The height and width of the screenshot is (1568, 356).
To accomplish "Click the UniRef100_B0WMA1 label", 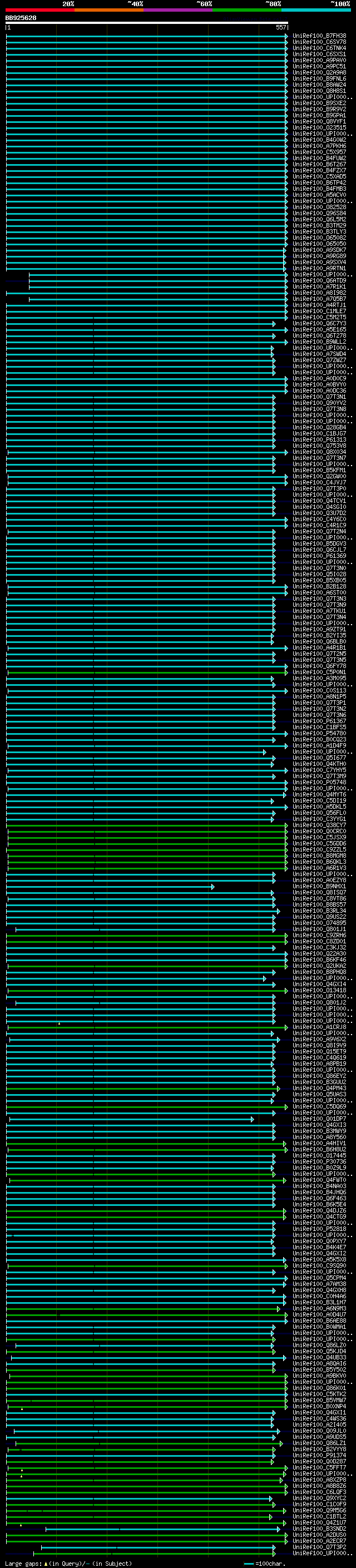I will coord(319,1327).
